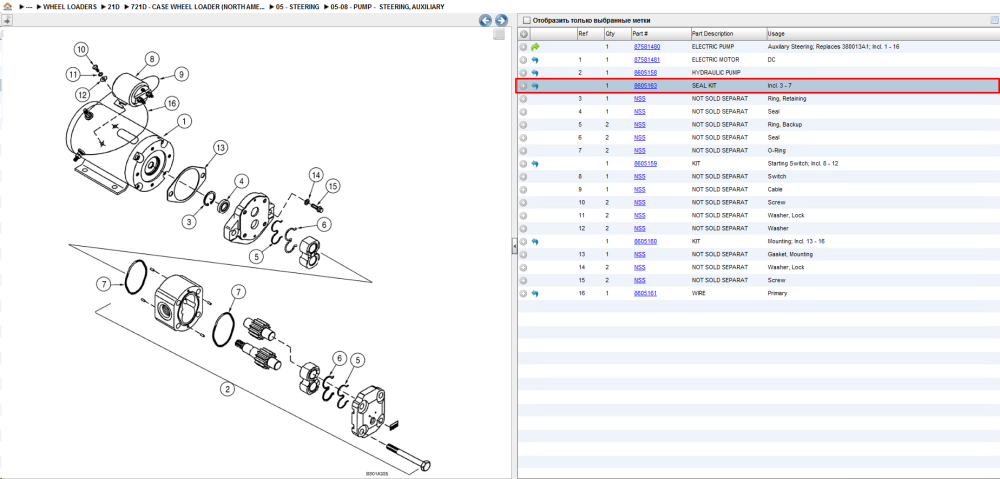Viewport: 1000px width, 479px height.
Task: Click the circle icon in the table header
Action: [524, 34]
